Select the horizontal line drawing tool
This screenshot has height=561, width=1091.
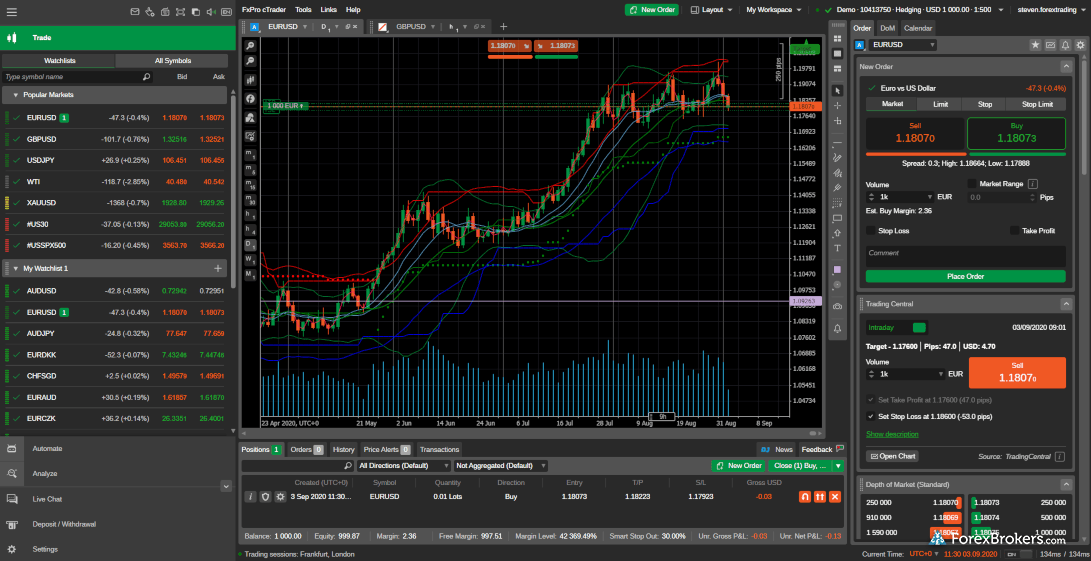pyautogui.click(x=837, y=143)
